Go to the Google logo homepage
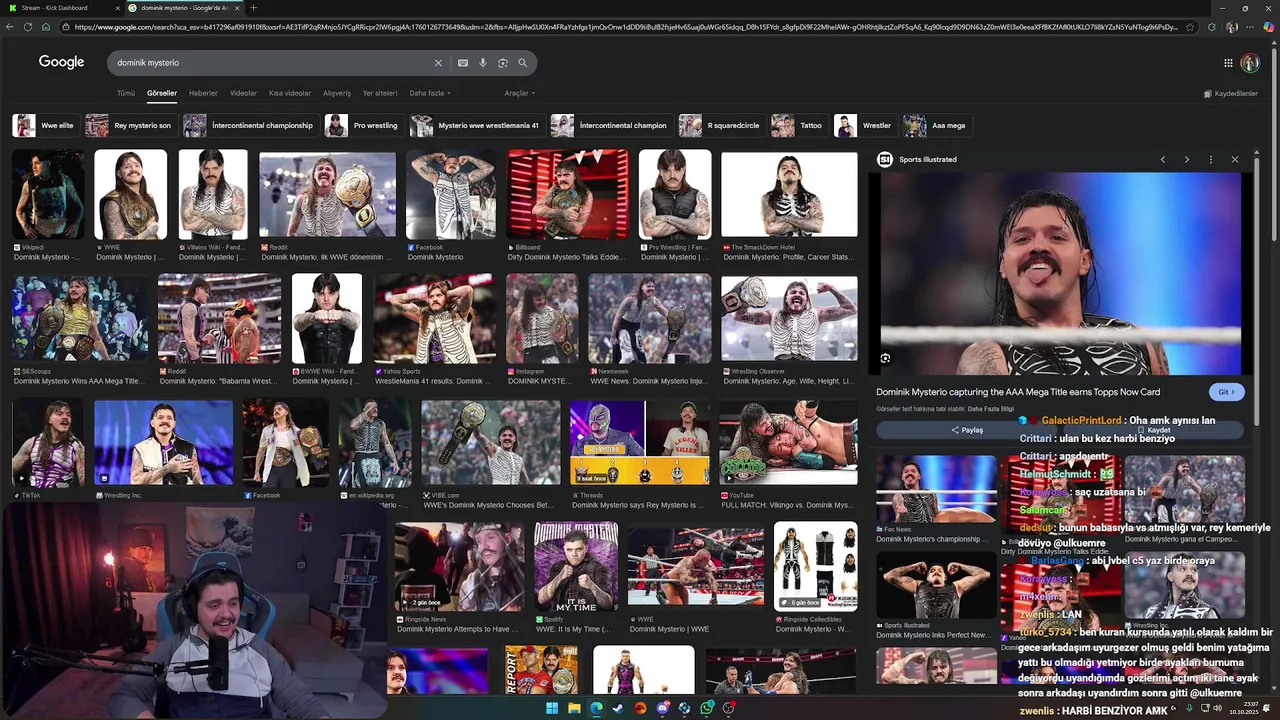This screenshot has width=1280, height=720. [61, 62]
